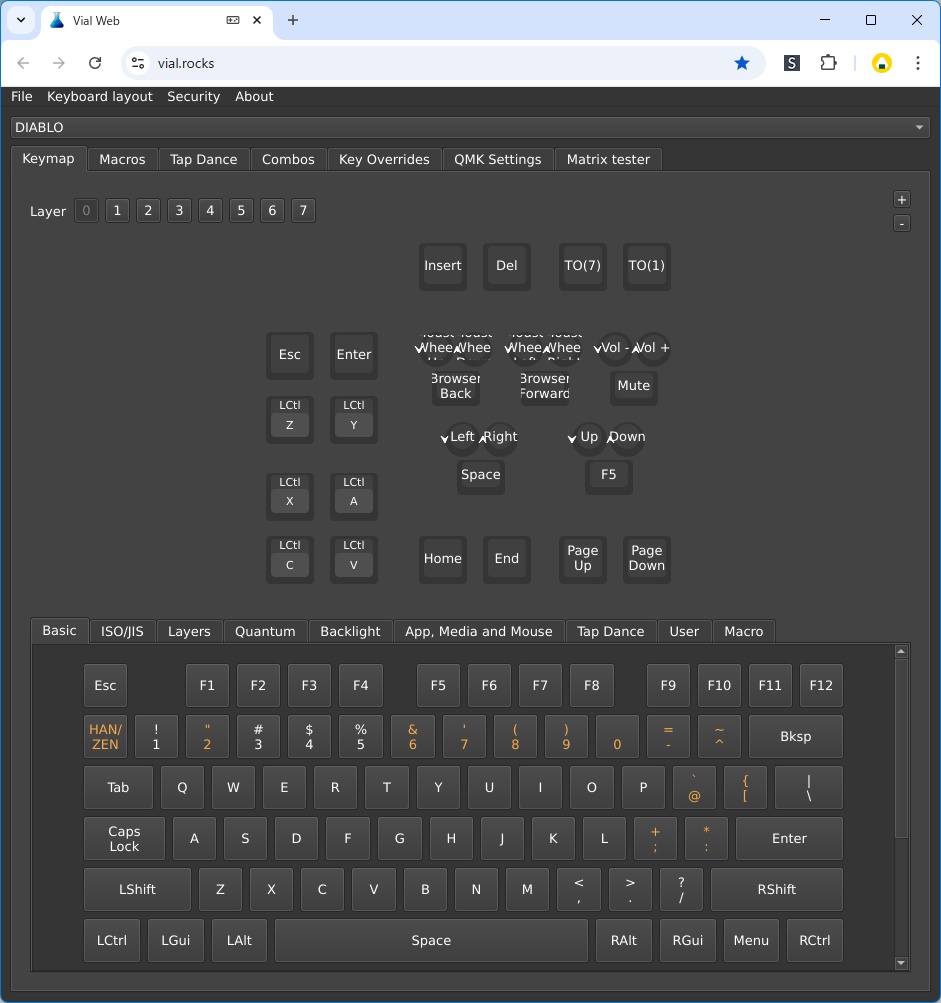Select the Browser Back key in keymap
Screen dimensions: 941x1003
click(455, 386)
